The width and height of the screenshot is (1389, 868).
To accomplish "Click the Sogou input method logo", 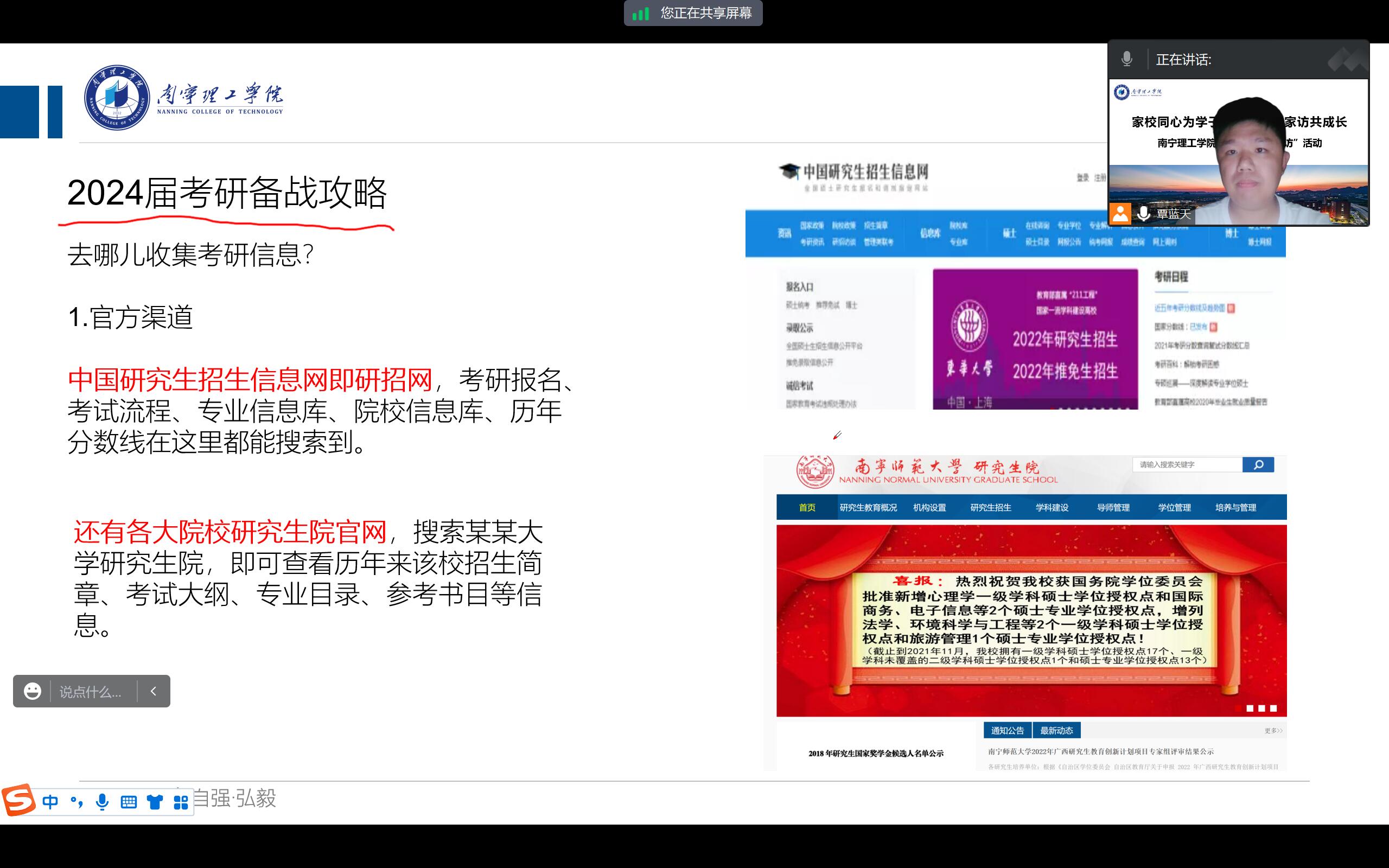I will tap(20, 800).
